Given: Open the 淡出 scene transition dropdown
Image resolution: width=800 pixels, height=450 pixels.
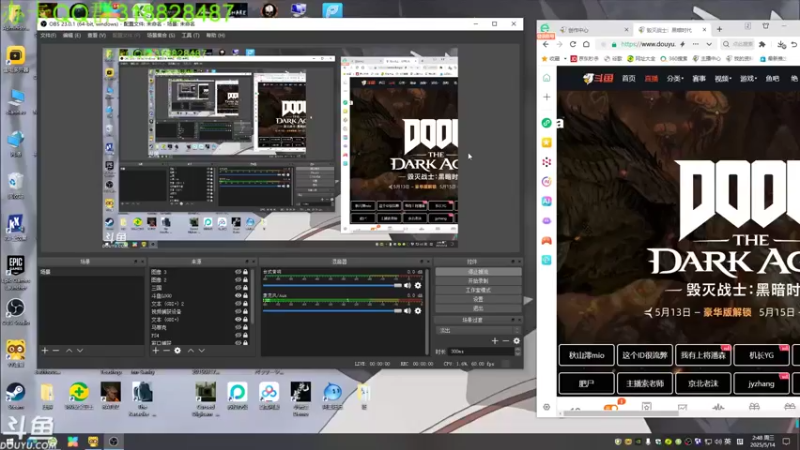Looking at the screenshot, I should pos(478,331).
